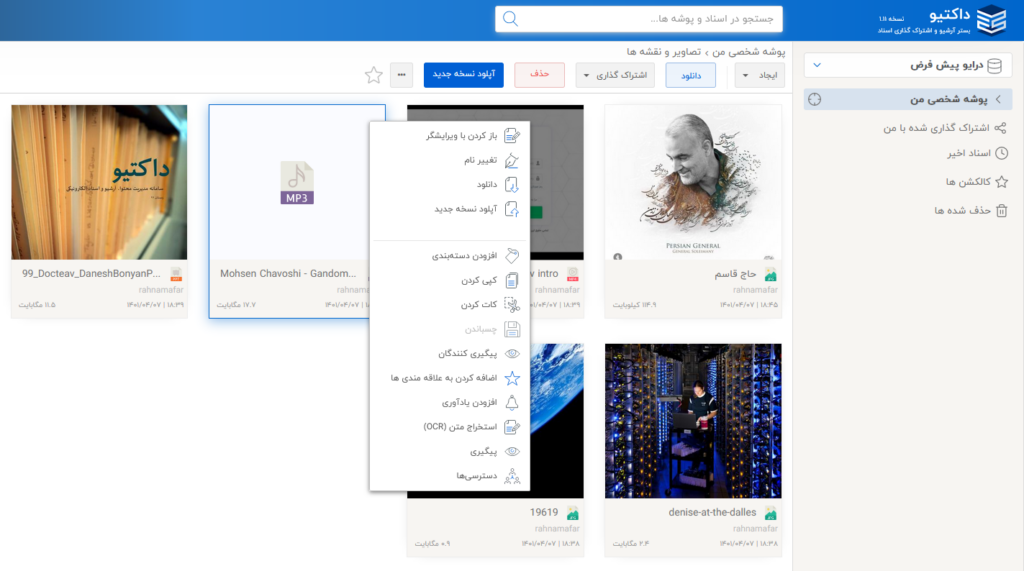
Task: Select استخراج متن (OCR) menu entry
Action: [451, 427]
